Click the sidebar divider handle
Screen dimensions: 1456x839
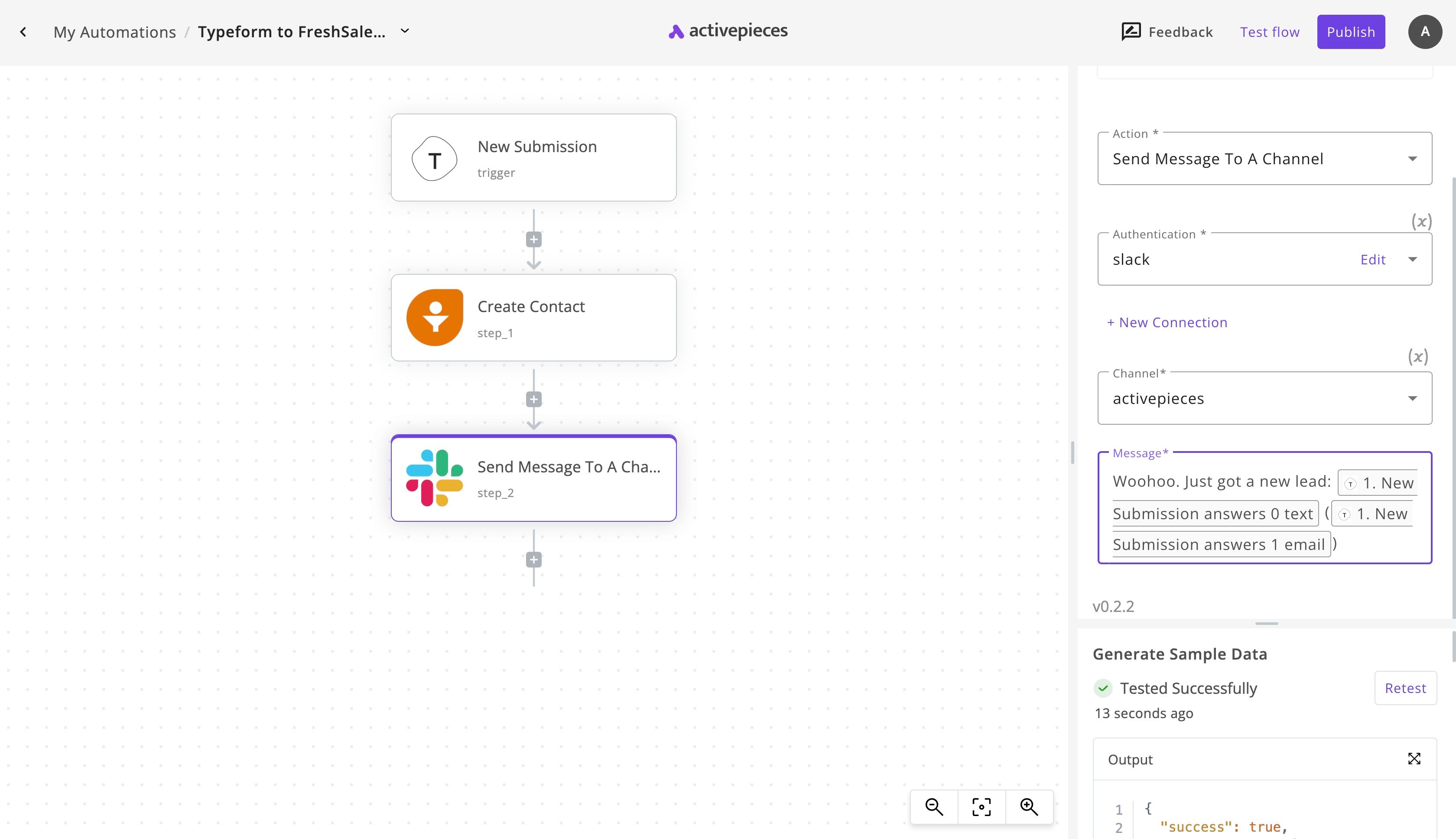coord(1072,452)
